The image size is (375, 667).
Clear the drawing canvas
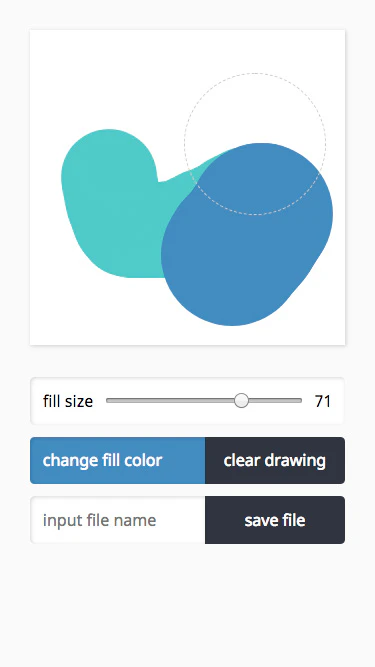click(275, 460)
